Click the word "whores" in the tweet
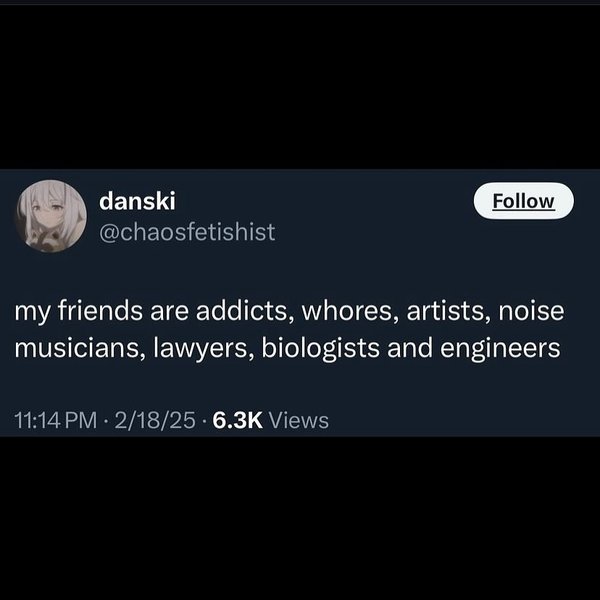 click(x=347, y=311)
